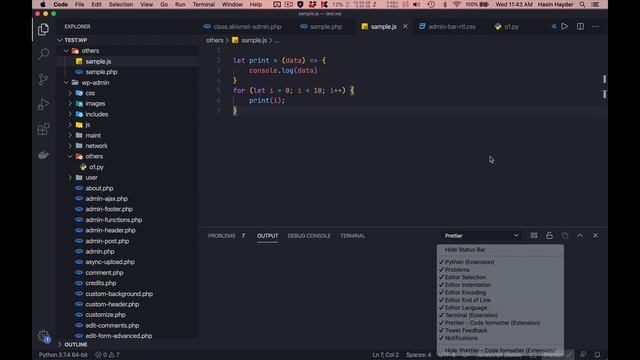Open macOS Control Center icon
Screen dimensions: 640x360
click(595, 4)
